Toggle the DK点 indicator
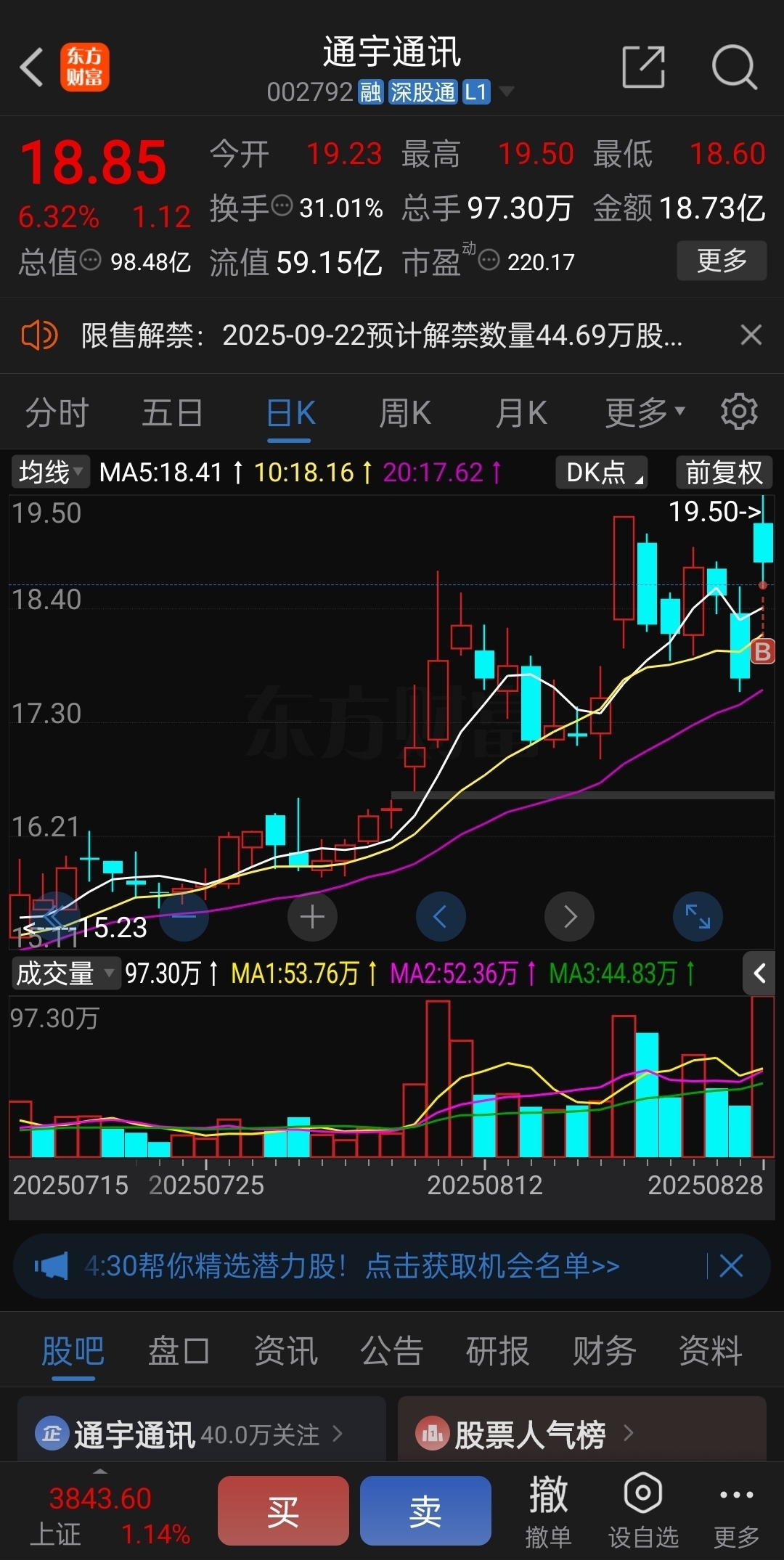Image resolution: width=784 pixels, height=1563 pixels. click(x=602, y=473)
